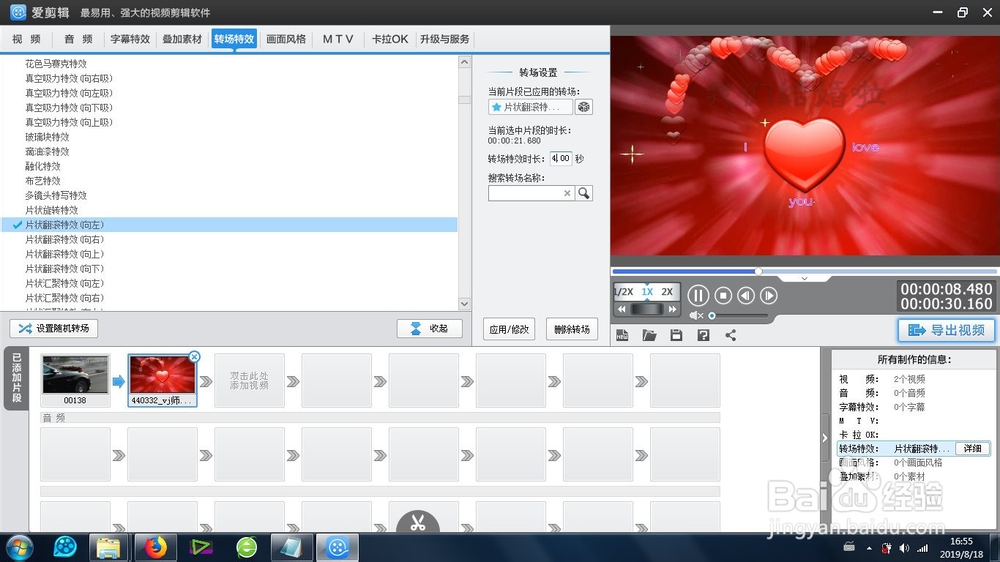1000x562 pixels.
Task: Open the 画面风格 tab
Action: [286, 39]
